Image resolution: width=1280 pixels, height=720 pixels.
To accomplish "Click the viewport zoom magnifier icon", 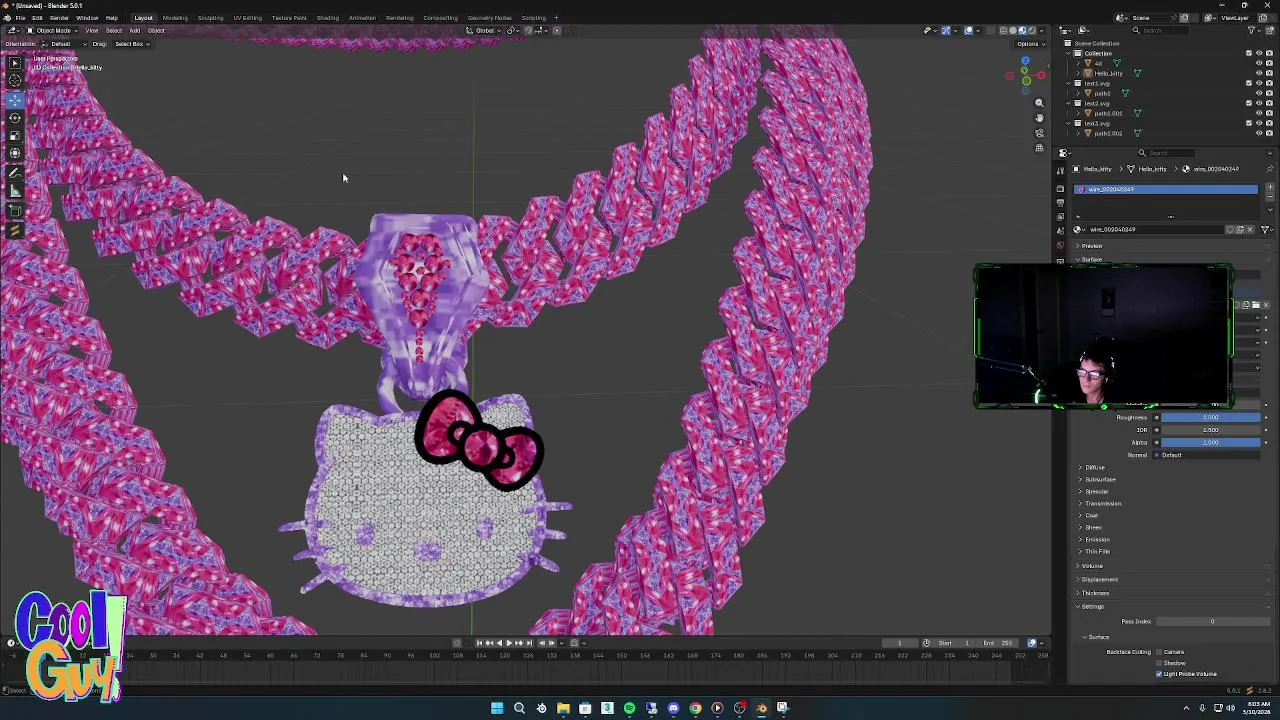I will pyautogui.click(x=1039, y=103).
